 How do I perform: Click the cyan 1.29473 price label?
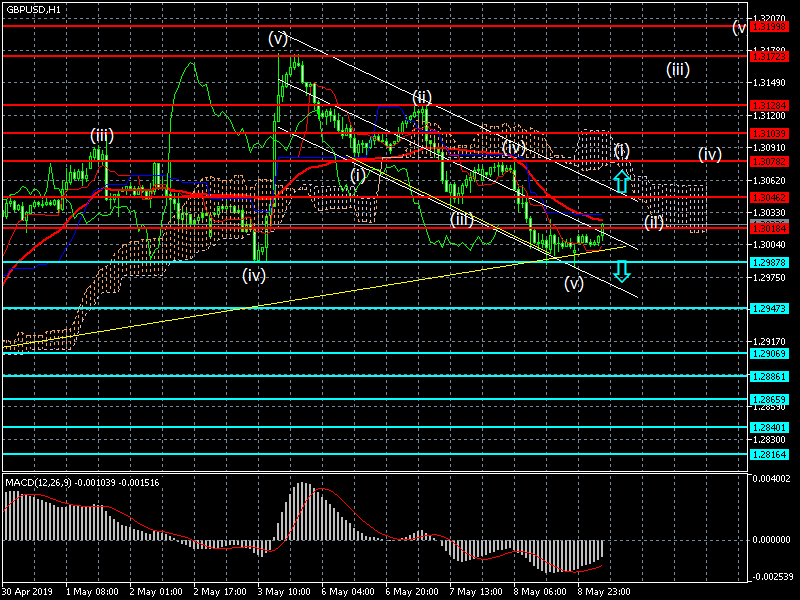[x=769, y=309]
